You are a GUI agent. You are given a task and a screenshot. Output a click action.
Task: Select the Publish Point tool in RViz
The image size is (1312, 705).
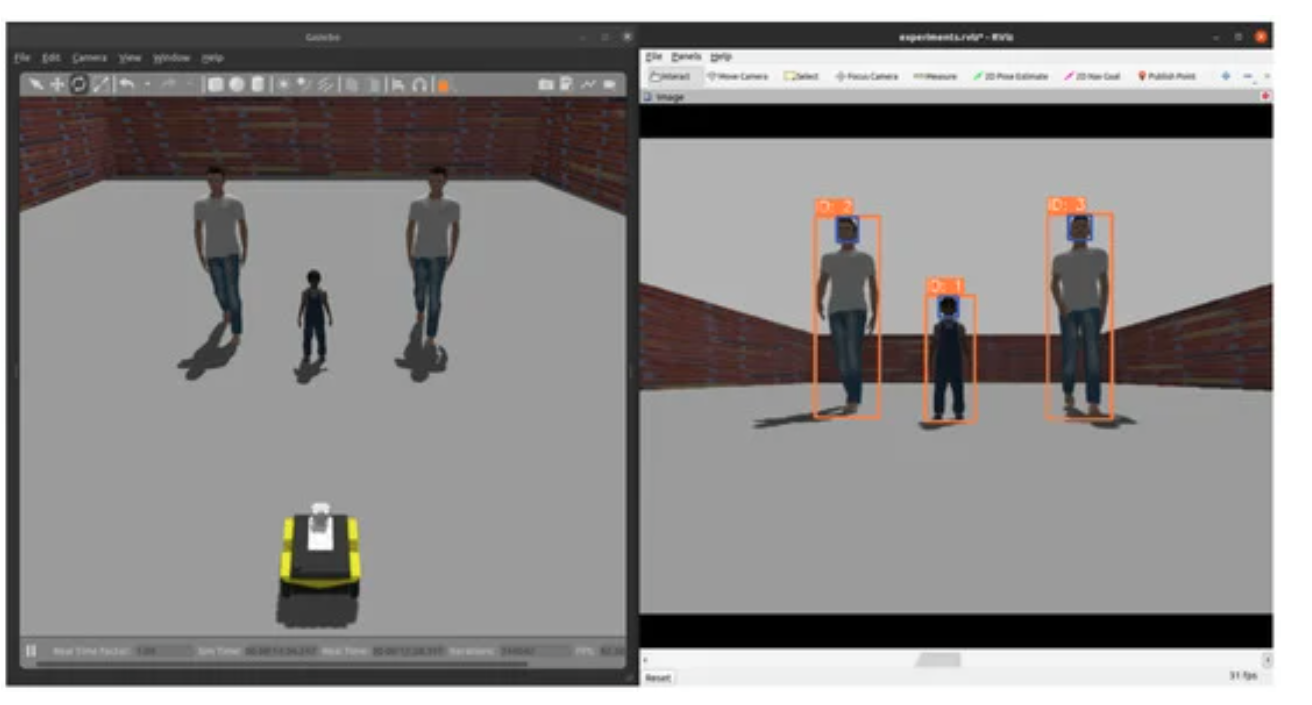pos(1167,76)
